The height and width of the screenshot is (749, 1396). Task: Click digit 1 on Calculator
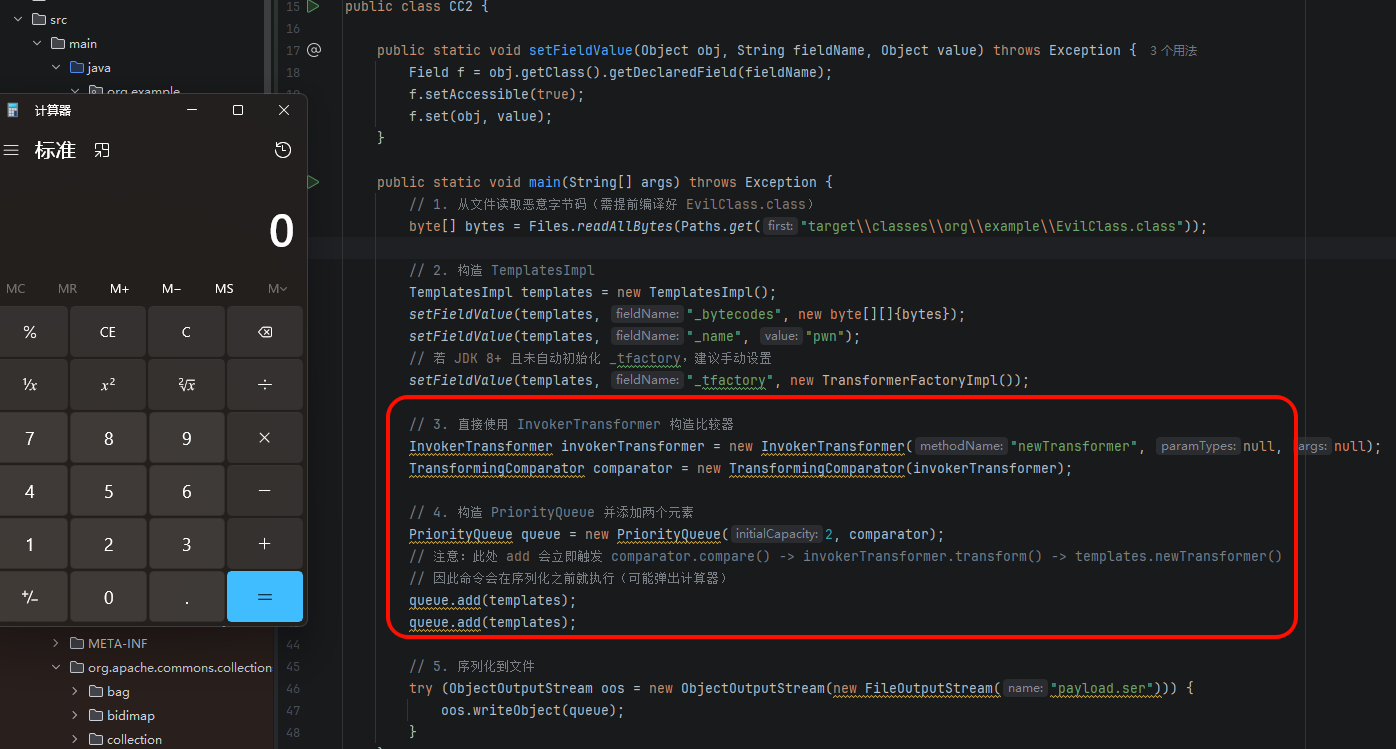[x=30, y=544]
